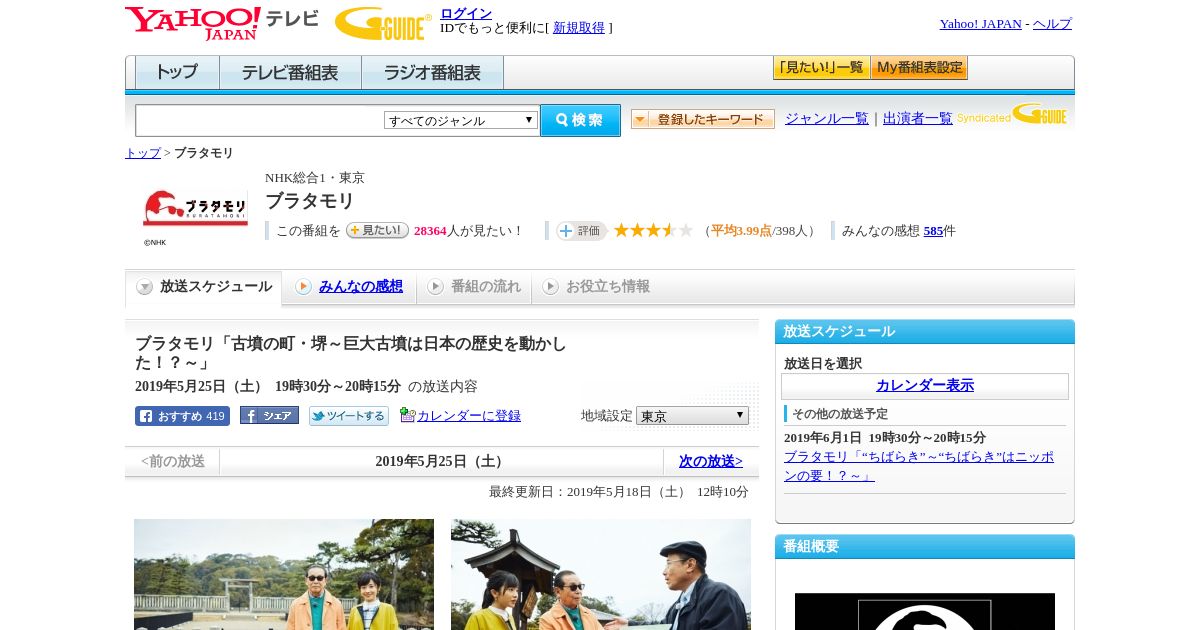Click the ブラタモリ program logo image

[195, 208]
